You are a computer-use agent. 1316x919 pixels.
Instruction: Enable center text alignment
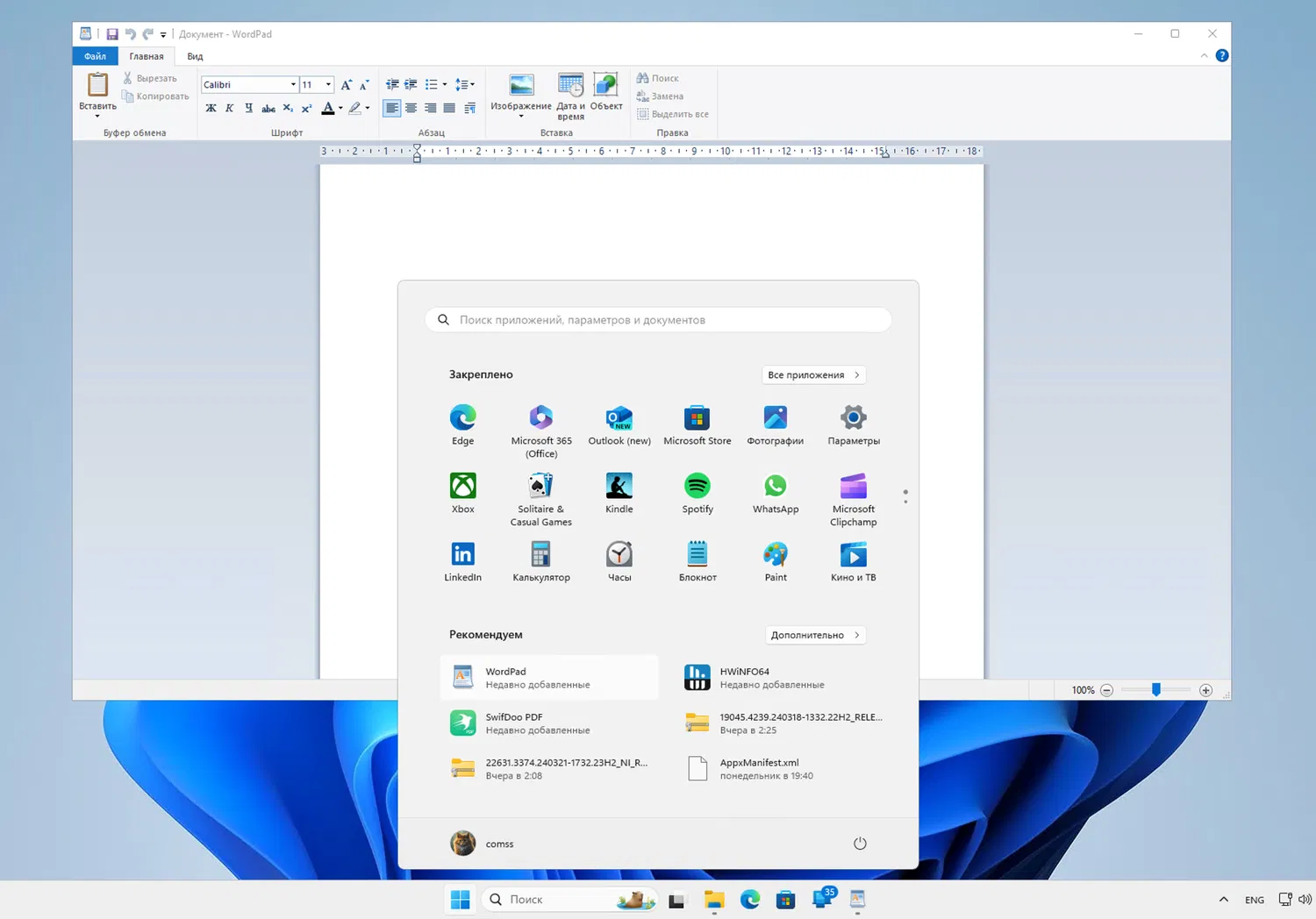tap(411, 109)
